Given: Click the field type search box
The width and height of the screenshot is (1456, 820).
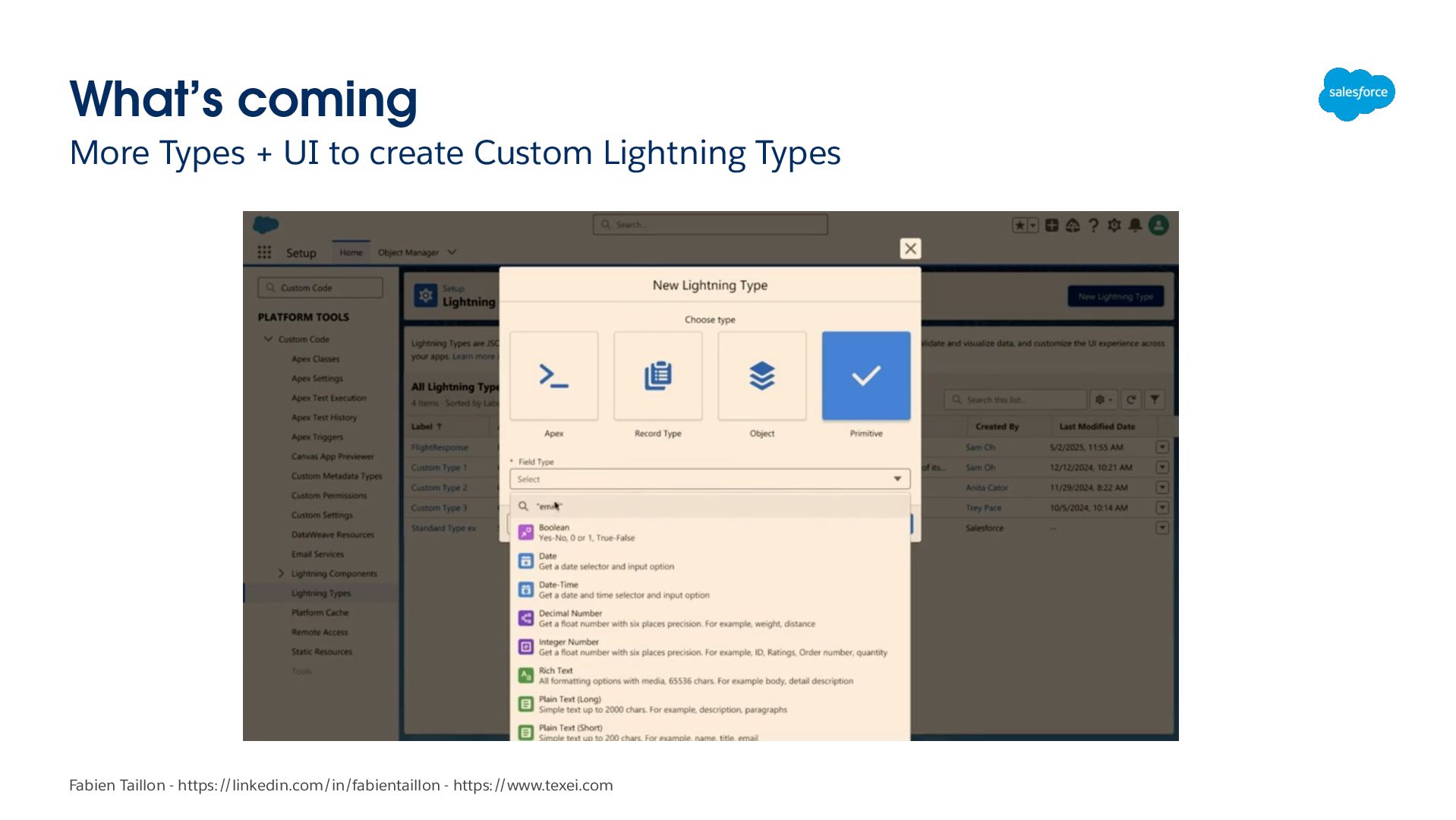Looking at the screenshot, I should point(710,506).
